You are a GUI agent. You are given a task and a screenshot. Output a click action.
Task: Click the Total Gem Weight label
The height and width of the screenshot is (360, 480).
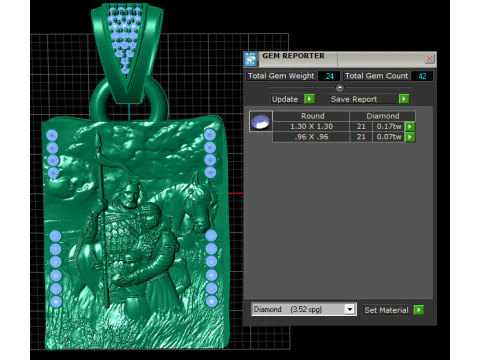coord(281,76)
